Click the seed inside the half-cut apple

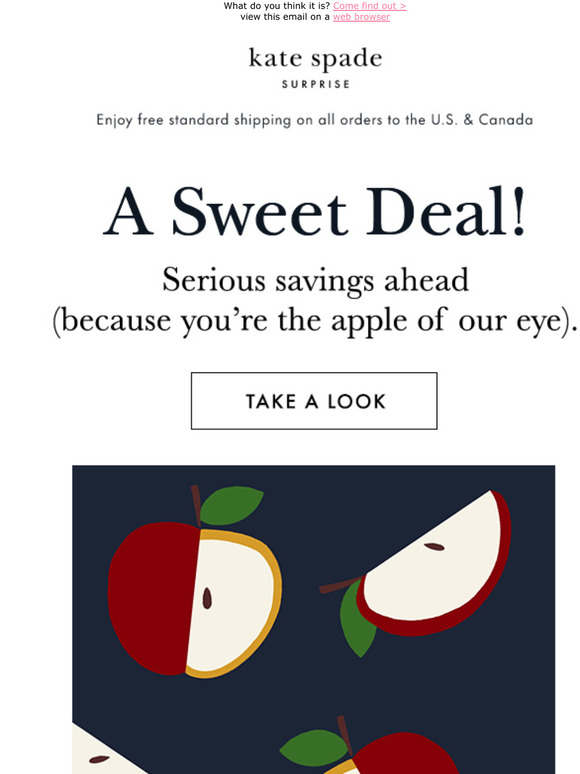(207, 598)
